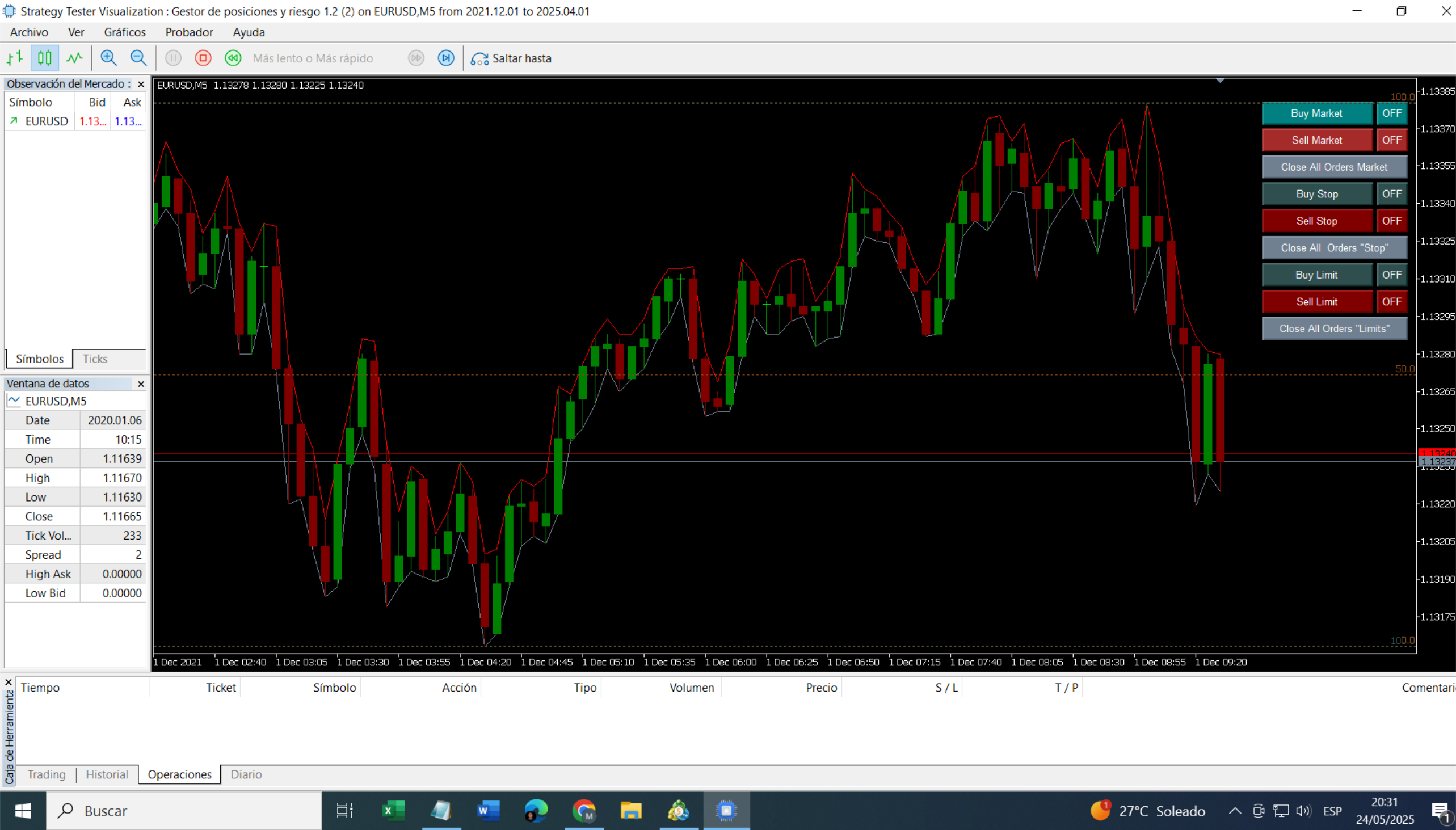Close the Ventana de datos panel
This screenshot has width=1456, height=830.
coord(141,384)
